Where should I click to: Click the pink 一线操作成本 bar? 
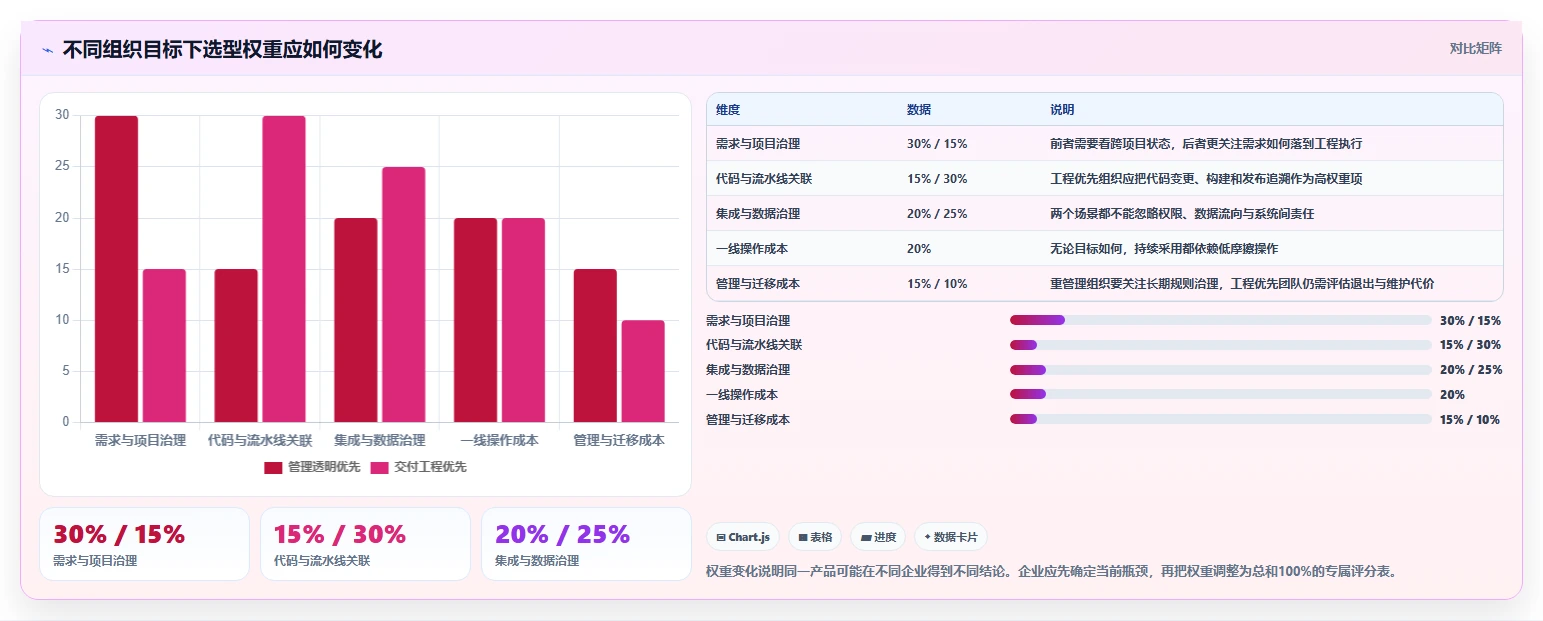[x=523, y=320]
